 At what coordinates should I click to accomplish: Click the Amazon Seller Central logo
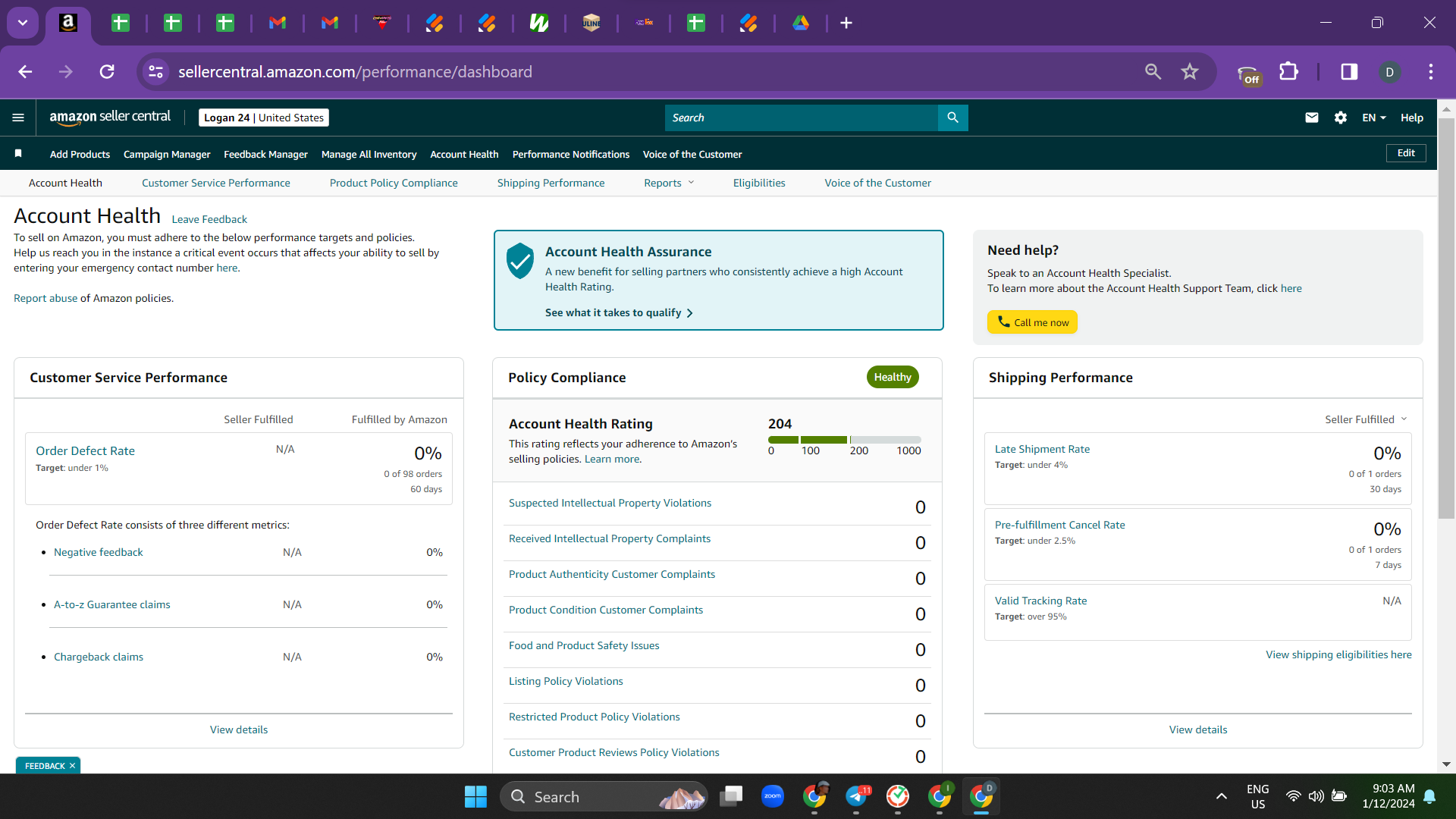click(110, 118)
